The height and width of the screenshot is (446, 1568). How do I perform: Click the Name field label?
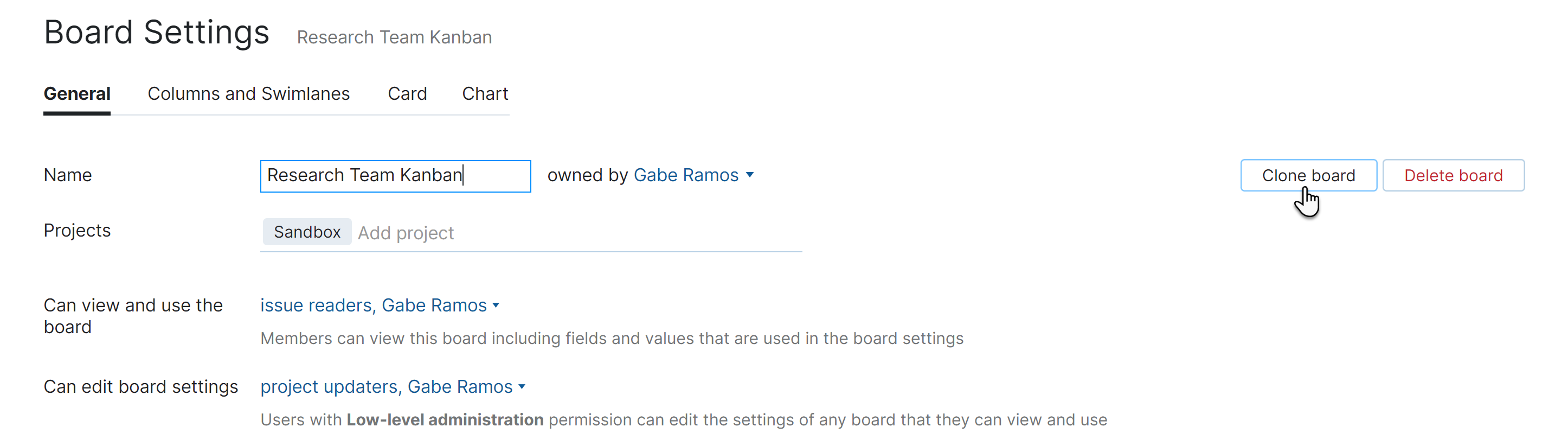[x=68, y=175]
